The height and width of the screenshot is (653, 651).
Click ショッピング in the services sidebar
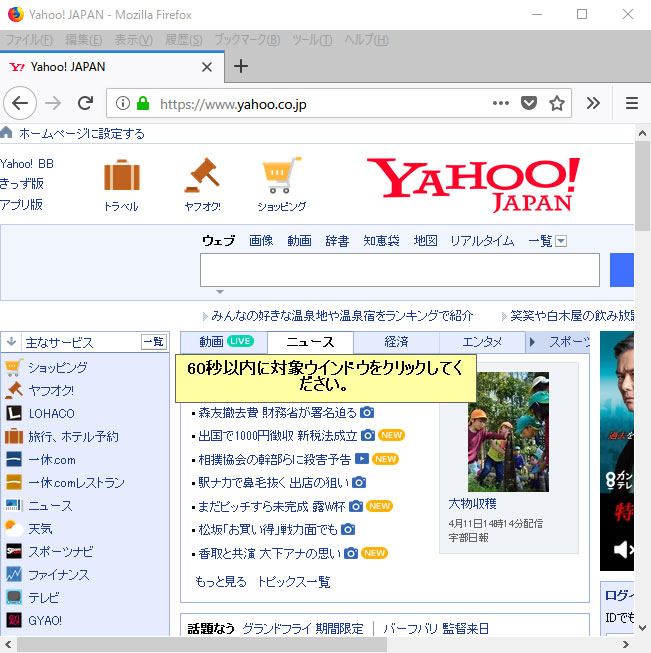click(57, 367)
